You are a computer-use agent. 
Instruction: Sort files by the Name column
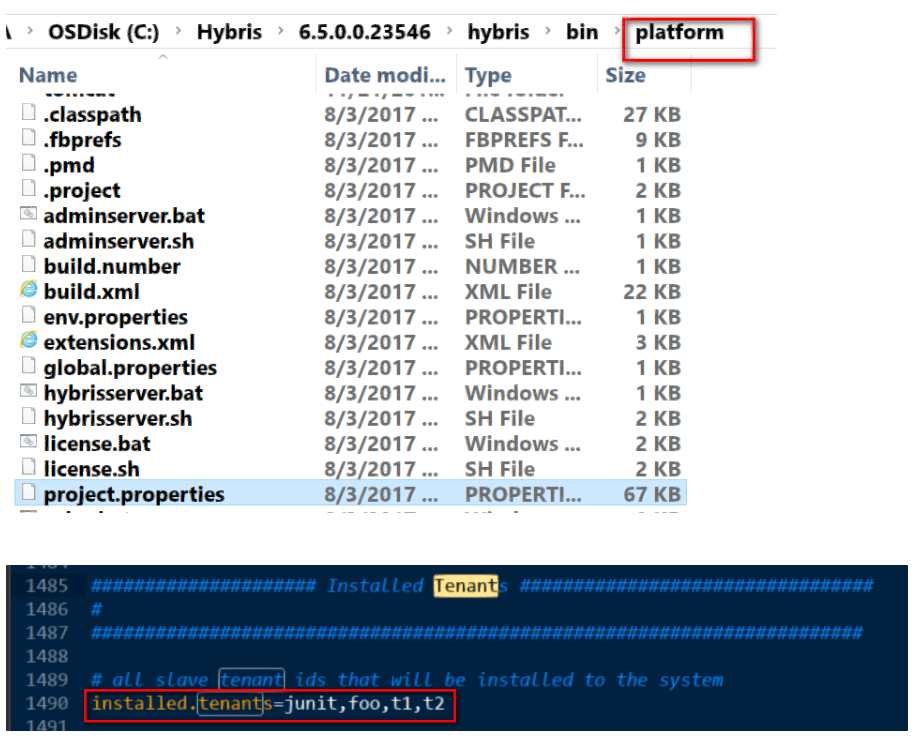(x=48, y=75)
